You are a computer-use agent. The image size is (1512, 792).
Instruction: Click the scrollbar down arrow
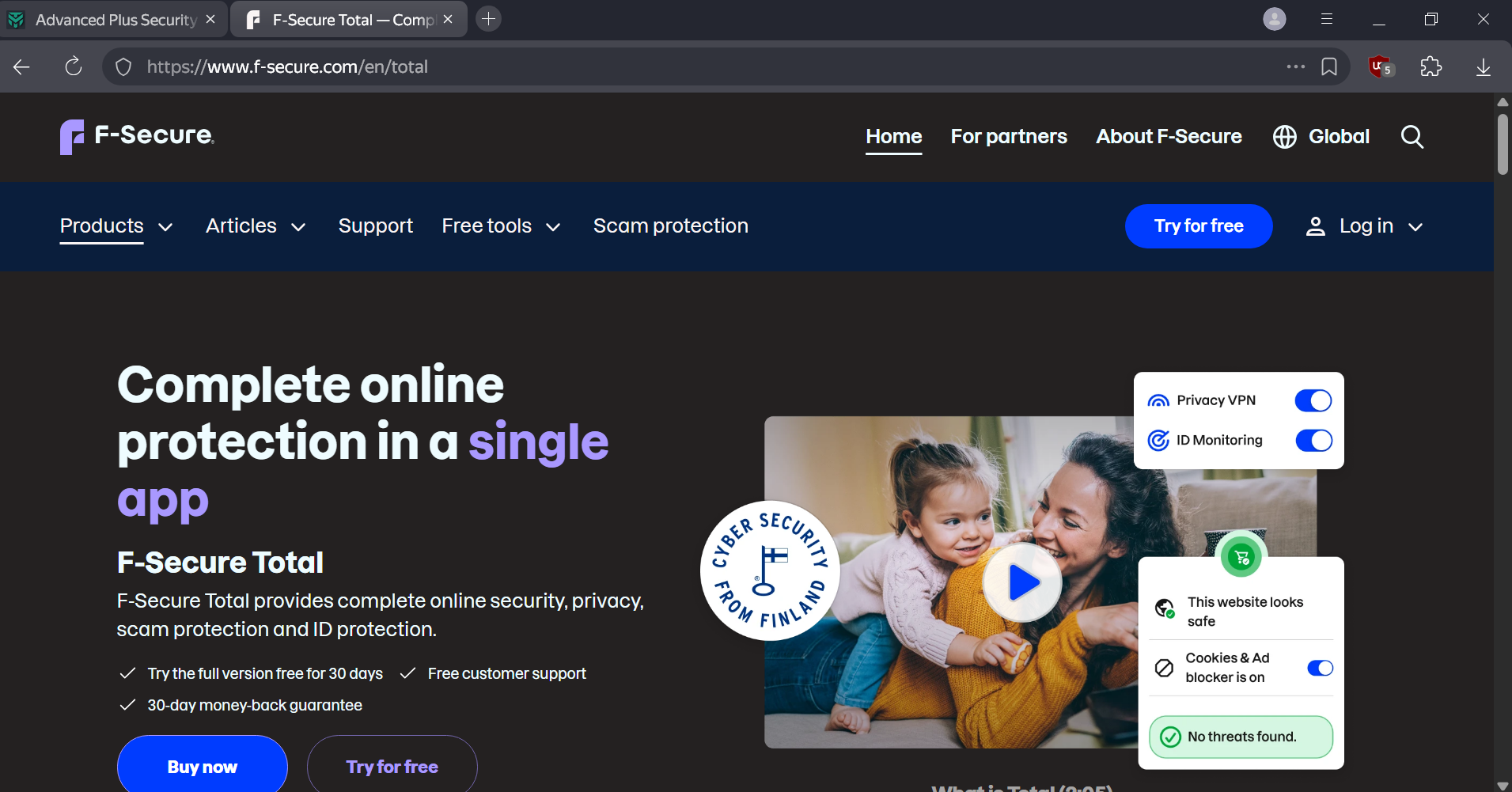(x=1503, y=786)
